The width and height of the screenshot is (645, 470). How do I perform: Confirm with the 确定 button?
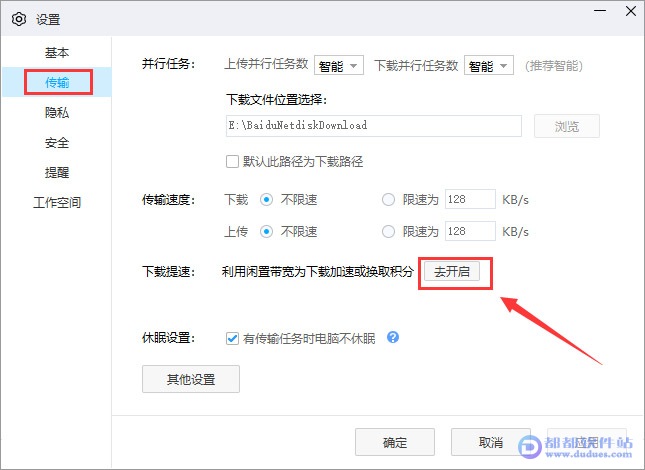tap(395, 442)
